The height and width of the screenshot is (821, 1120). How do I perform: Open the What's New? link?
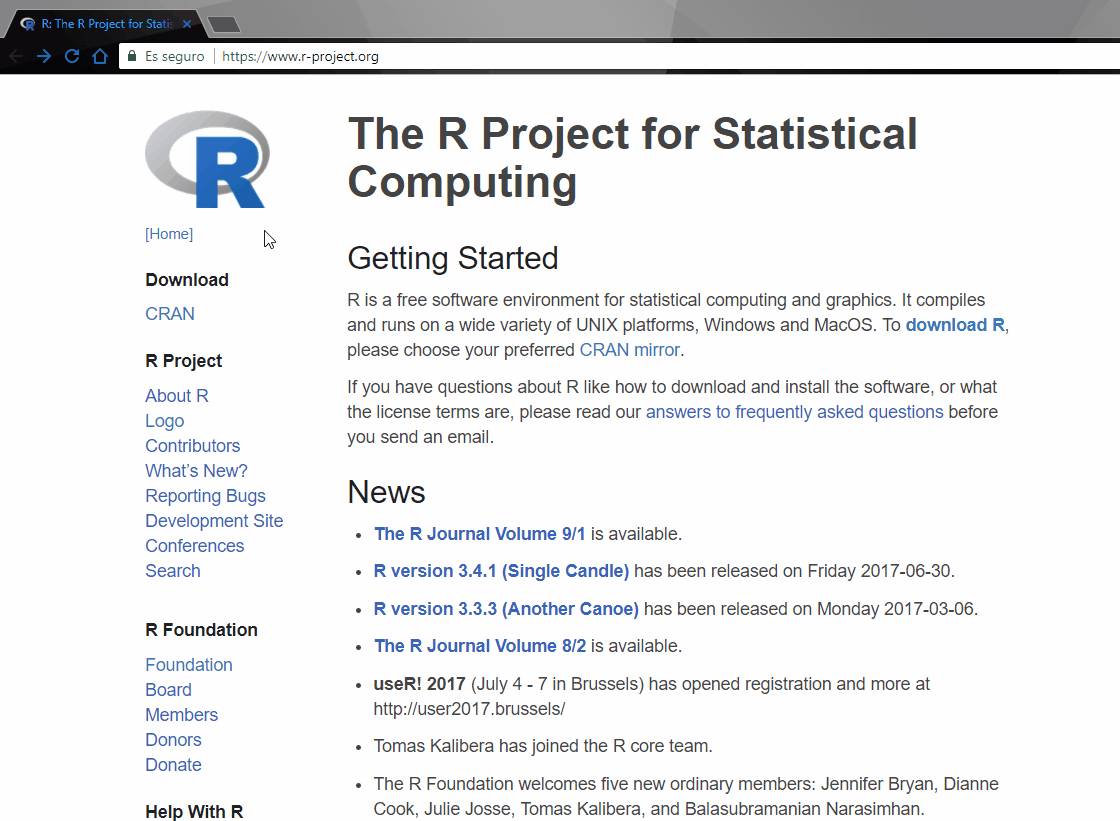(x=196, y=471)
